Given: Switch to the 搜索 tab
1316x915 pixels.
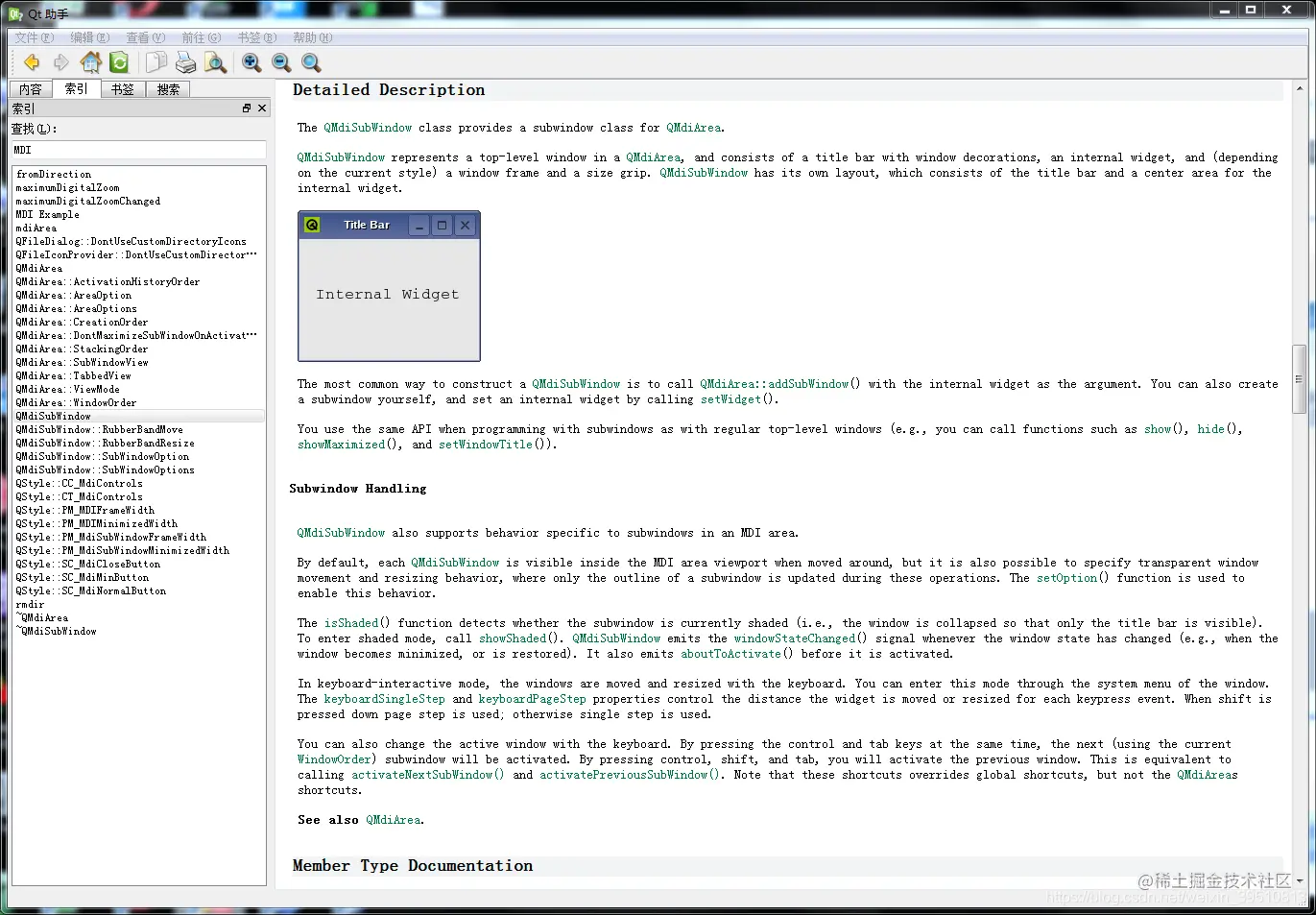Looking at the screenshot, I should 168,89.
